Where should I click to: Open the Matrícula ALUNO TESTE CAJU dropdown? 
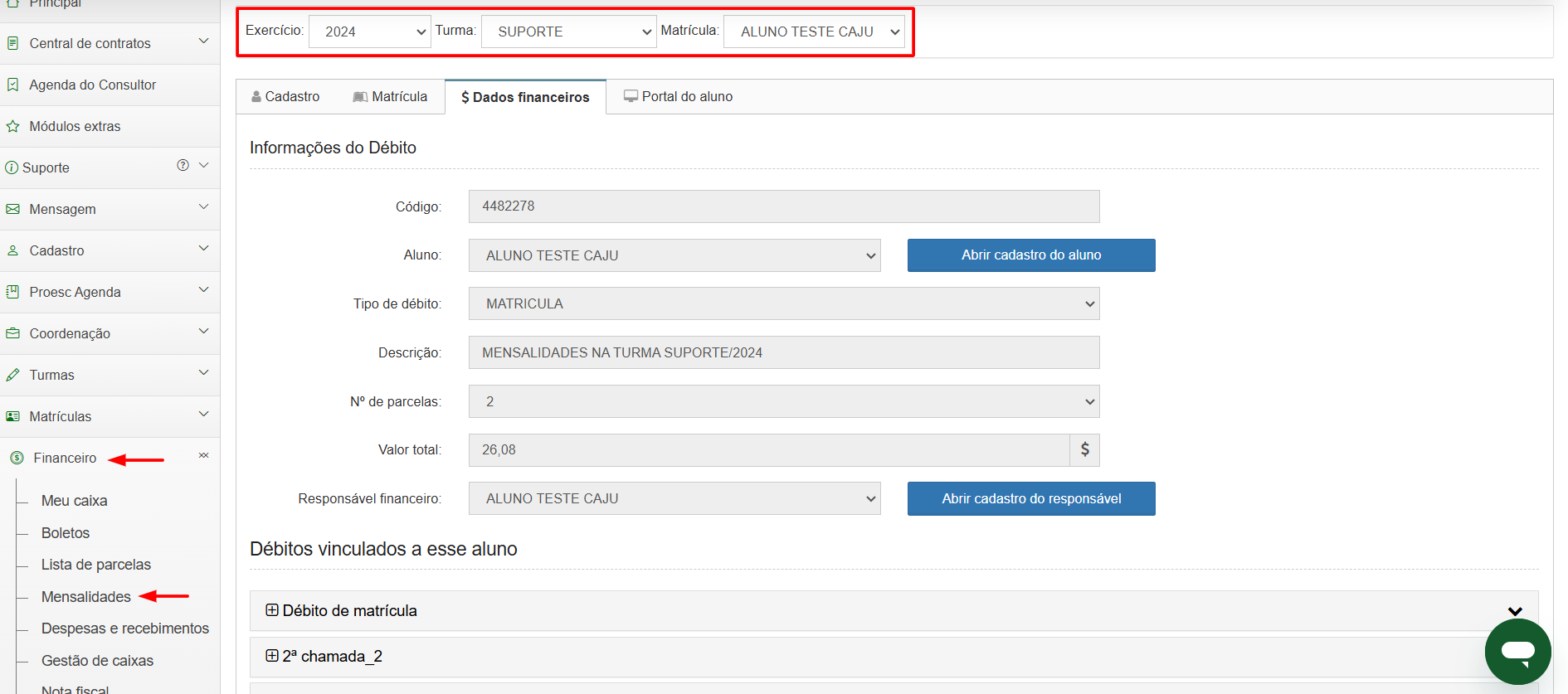[x=814, y=32]
